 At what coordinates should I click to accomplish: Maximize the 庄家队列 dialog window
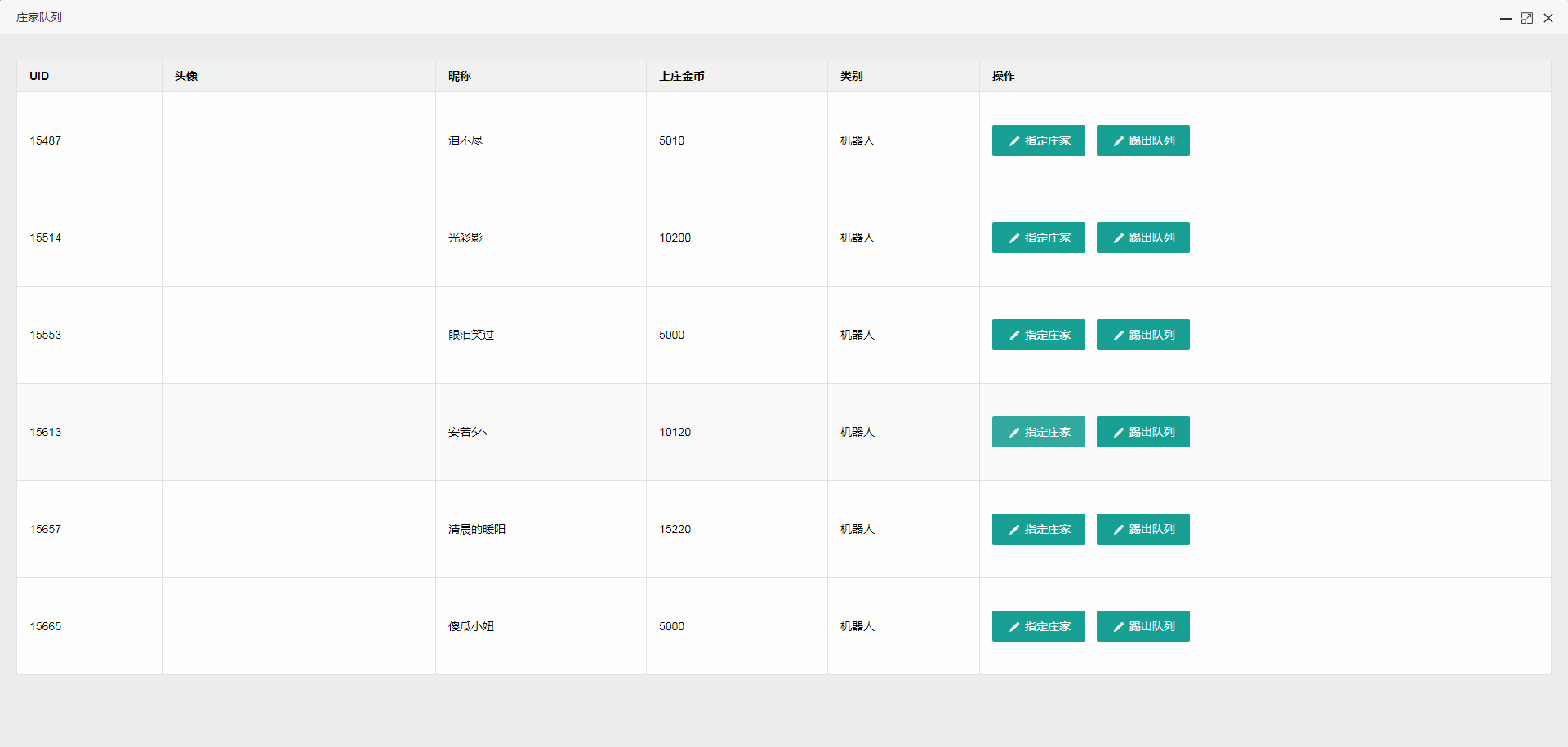coord(1526,18)
